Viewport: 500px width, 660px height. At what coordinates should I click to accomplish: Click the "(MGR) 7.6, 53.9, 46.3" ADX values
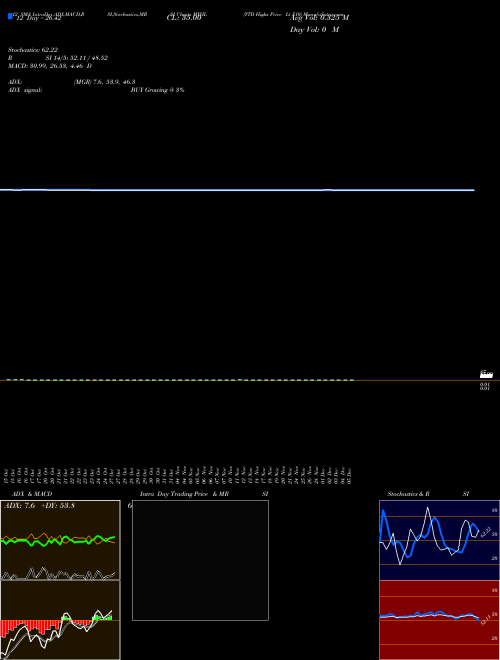click(104, 82)
